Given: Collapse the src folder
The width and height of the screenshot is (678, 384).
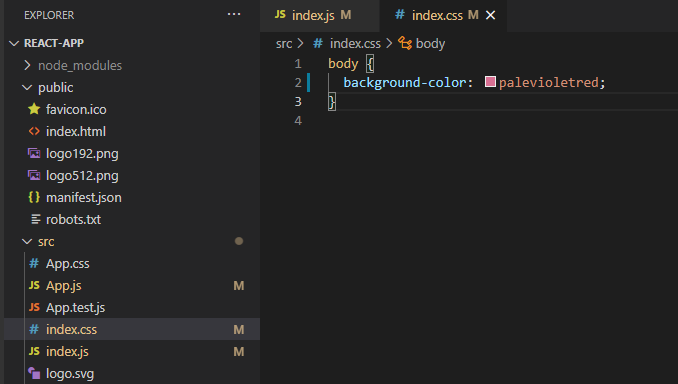Looking at the screenshot, I should (x=27, y=241).
